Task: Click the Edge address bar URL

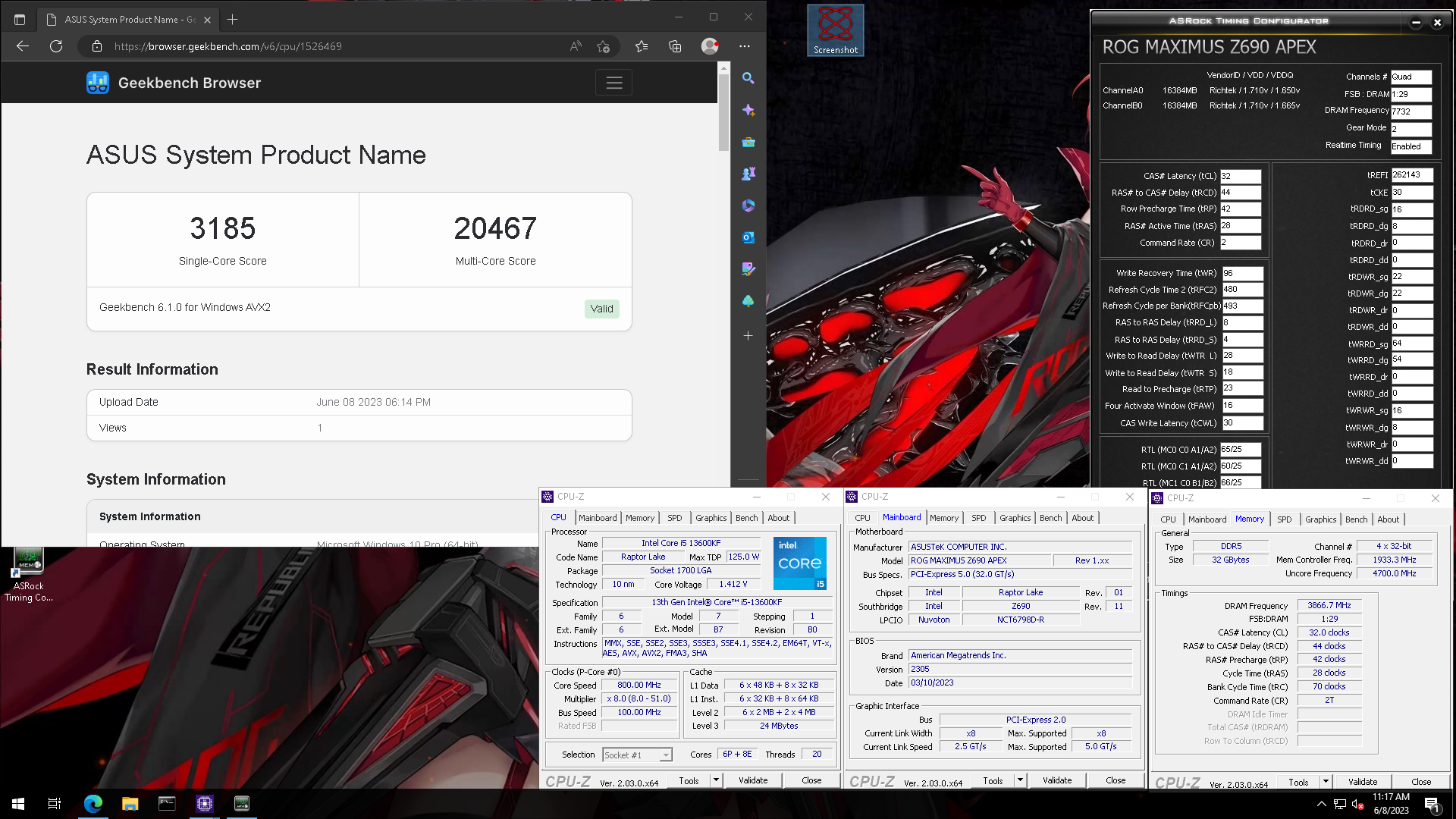Action: 227,46
